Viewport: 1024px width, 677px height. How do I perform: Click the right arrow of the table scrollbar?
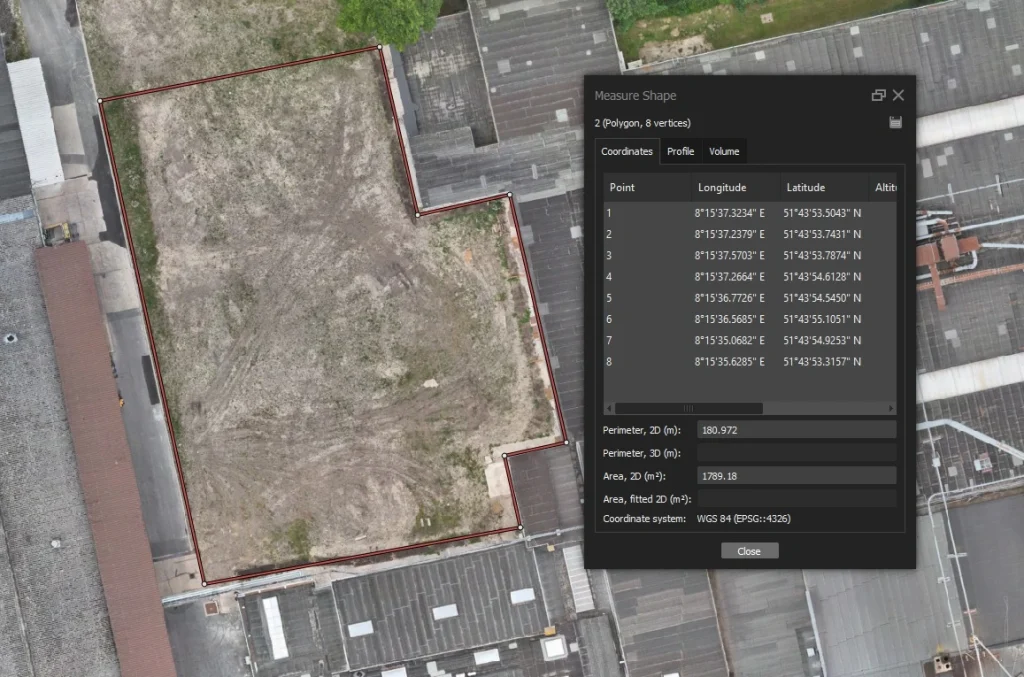pyautogui.click(x=890, y=408)
